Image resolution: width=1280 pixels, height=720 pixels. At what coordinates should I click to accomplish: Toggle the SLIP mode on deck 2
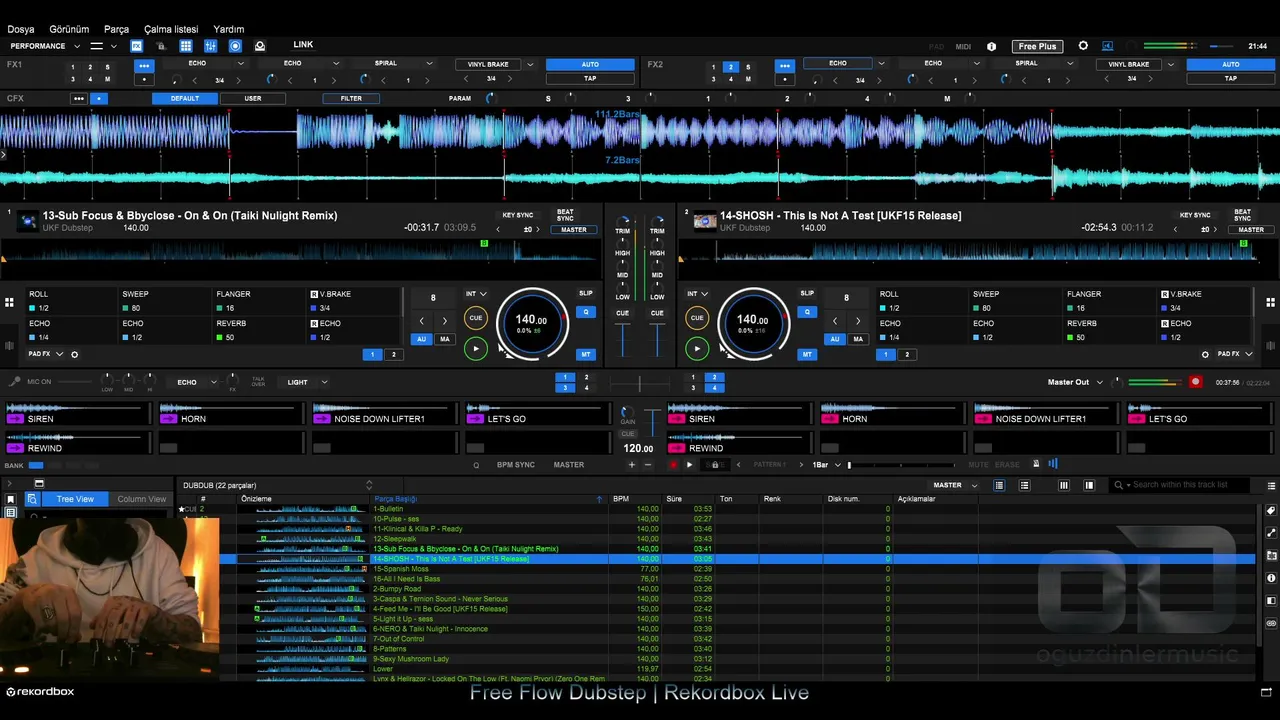pos(807,293)
